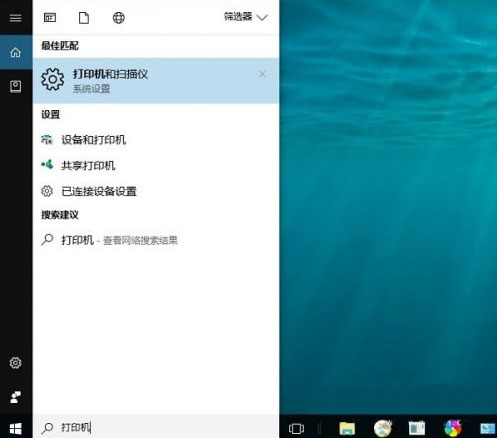Image resolution: width=497 pixels, height=438 pixels.
Task: Open the Notebook icon in sidebar
Action: (x=15, y=87)
